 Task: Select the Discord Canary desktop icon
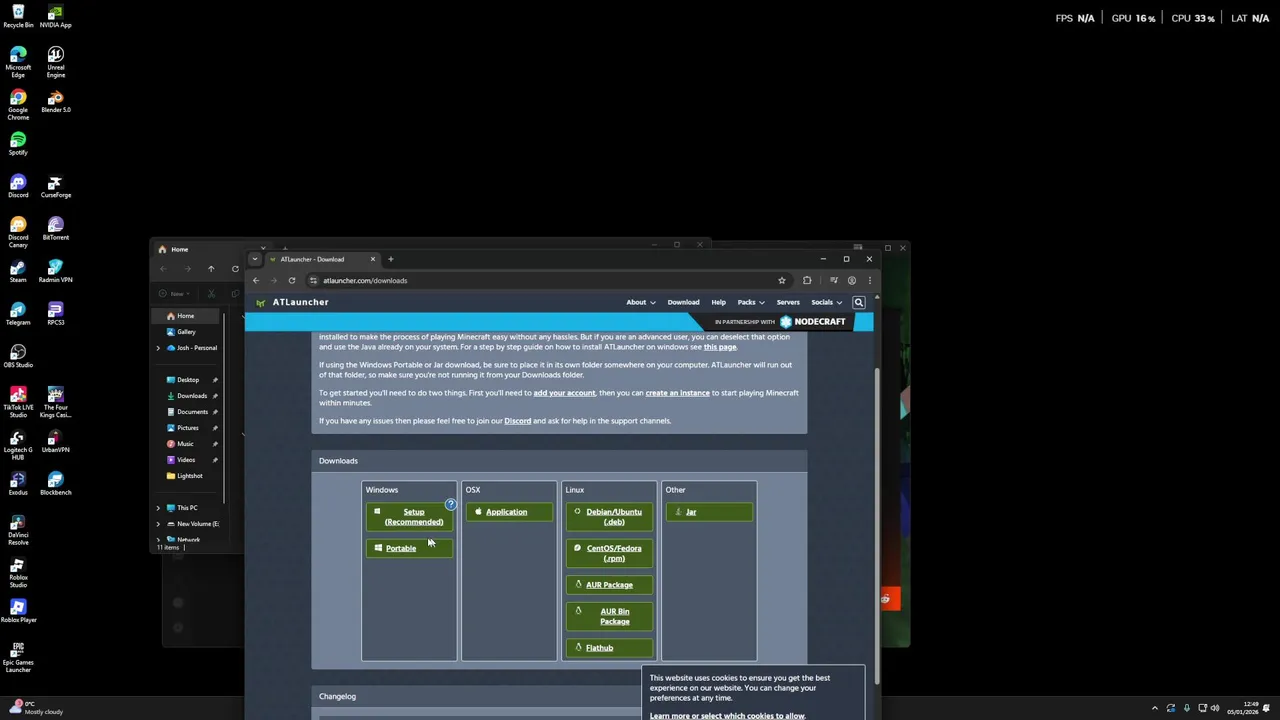coord(18,233)
